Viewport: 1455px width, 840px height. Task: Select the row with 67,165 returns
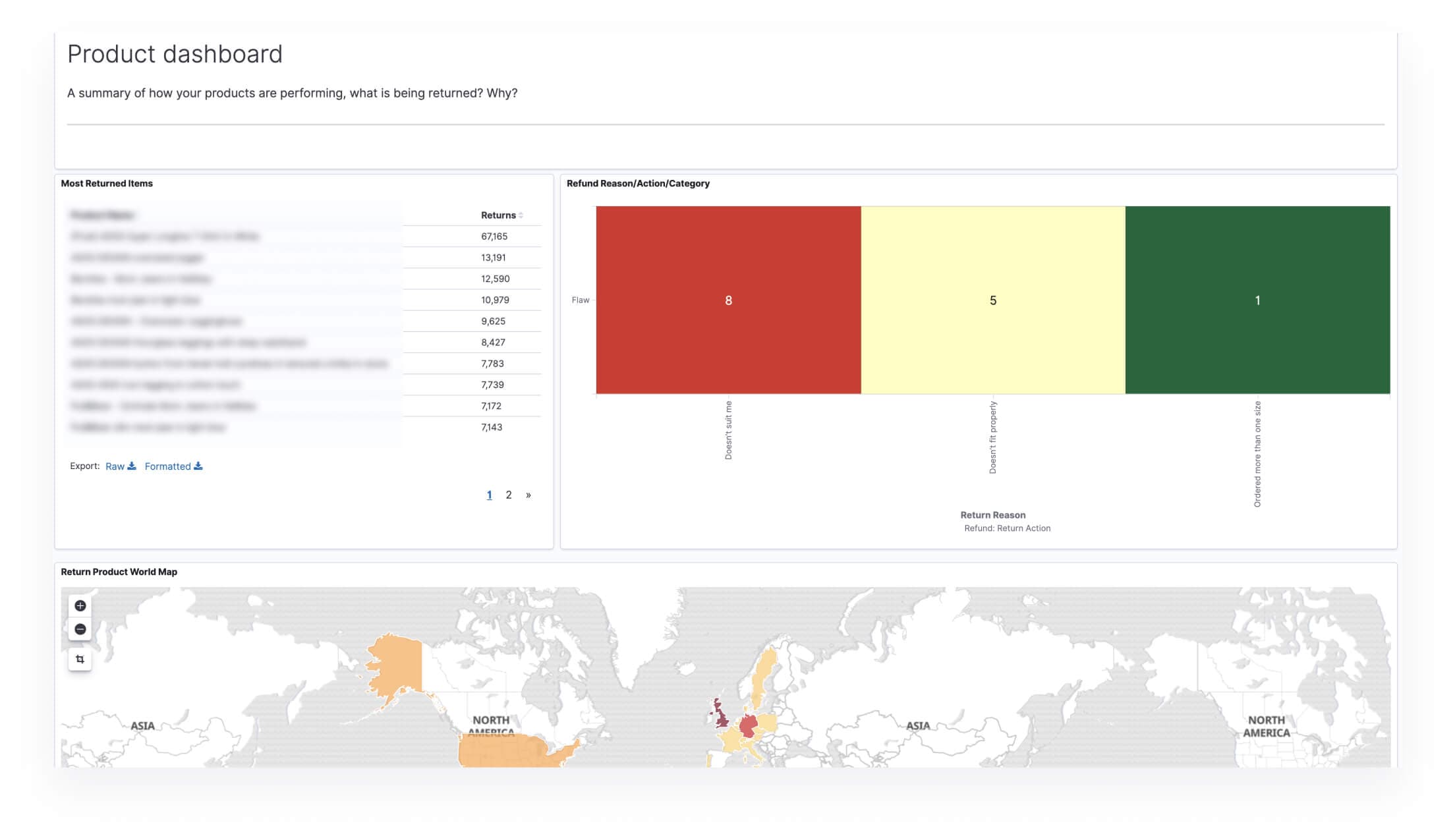coord(494,237)
